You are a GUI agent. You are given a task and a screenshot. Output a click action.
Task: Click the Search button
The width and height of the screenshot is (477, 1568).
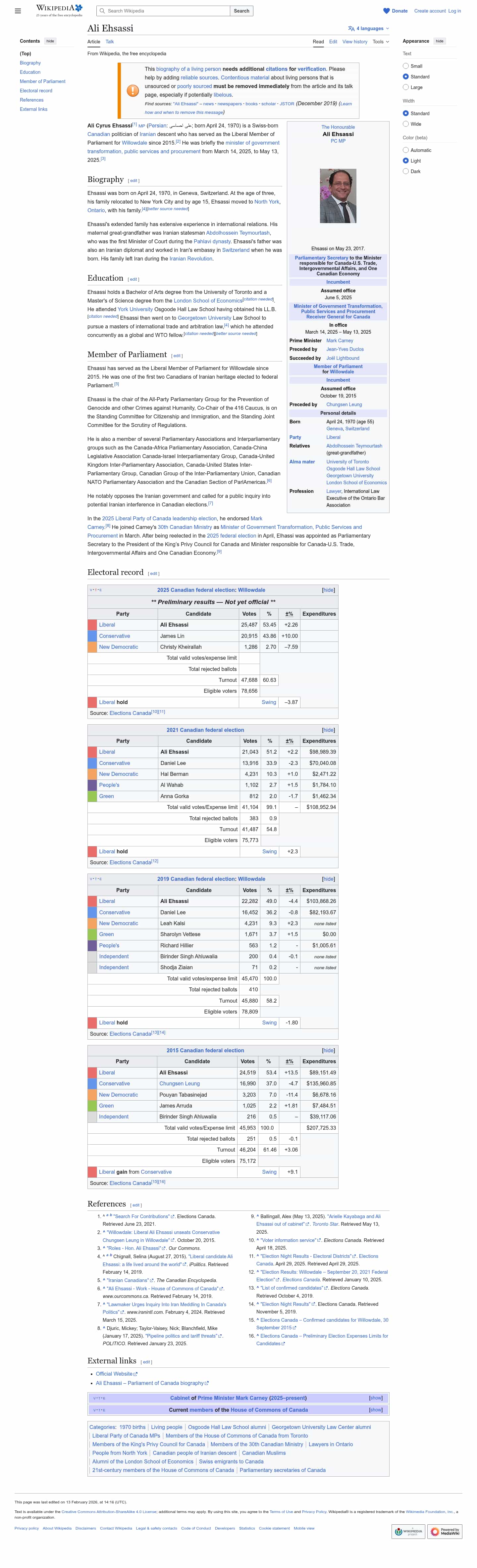click(x=242, y=11)
